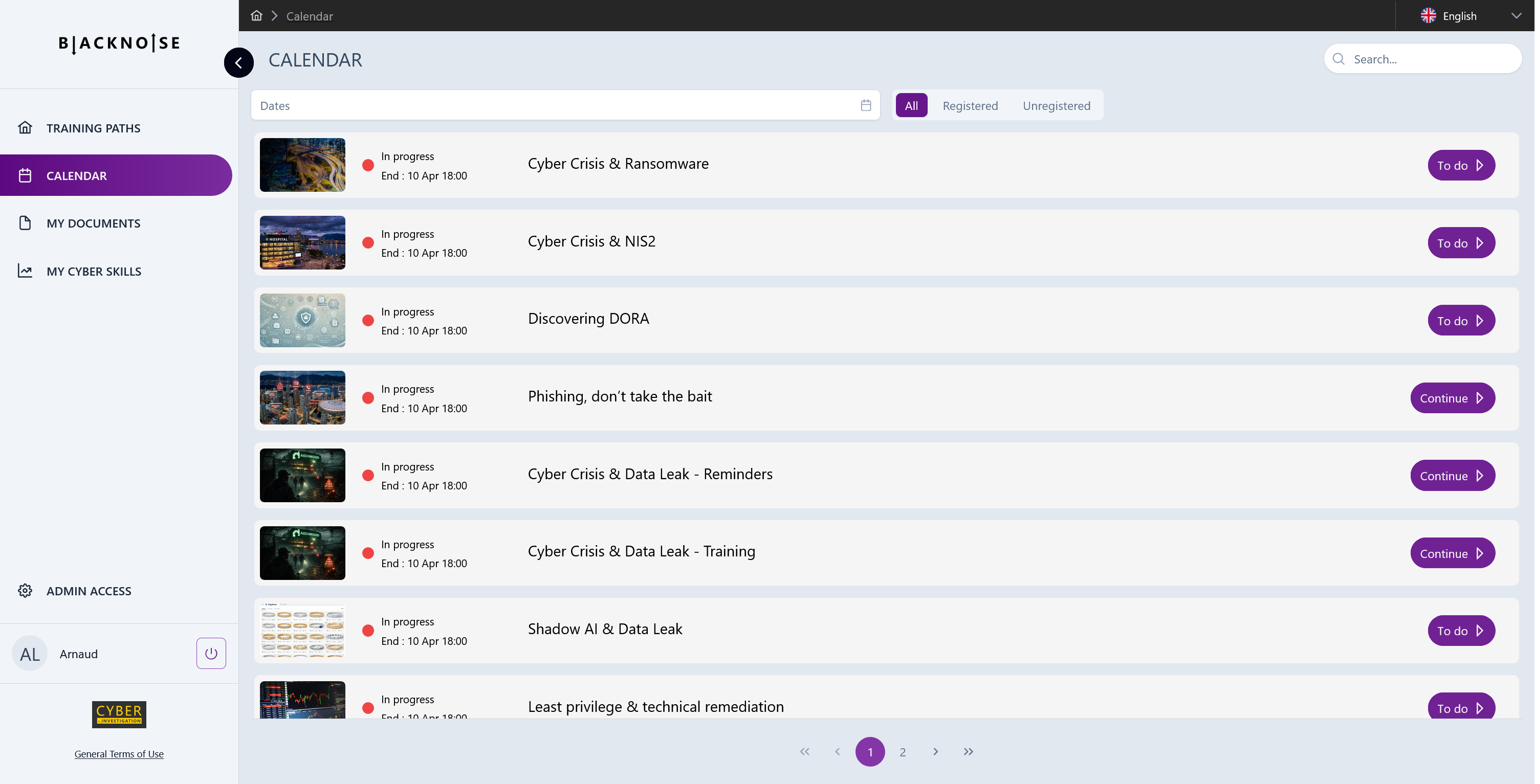
Task: Start Least privilege & technical remediation To do
Action: point(1461,706)
